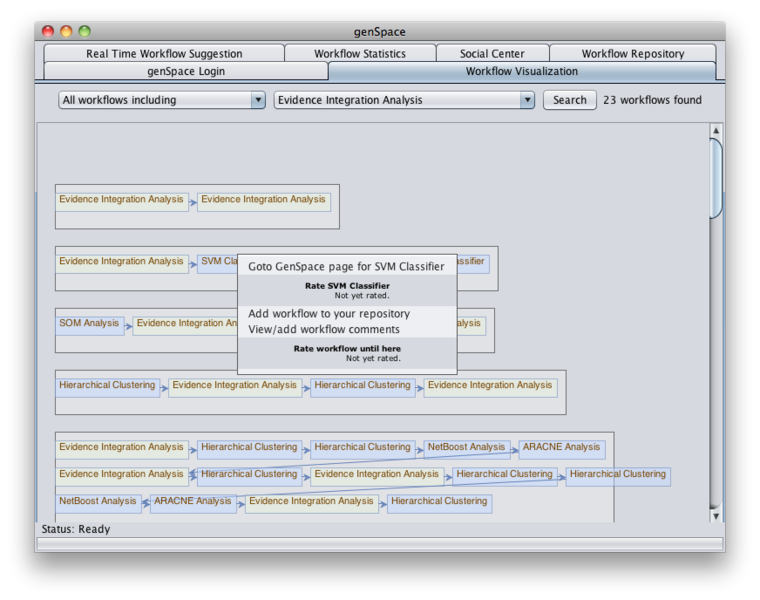This screenshot has height=600, width=760.
Task: Go to the genSpace Login tab
Action: [x=186, y=72]
